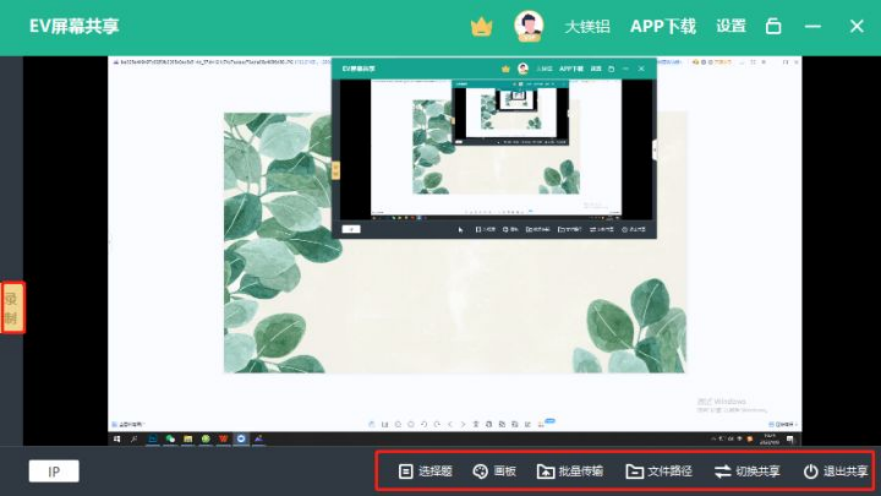The image size is (881, 496).
Task: Click the yellow record tab in nested window
Action: [335, 170]
